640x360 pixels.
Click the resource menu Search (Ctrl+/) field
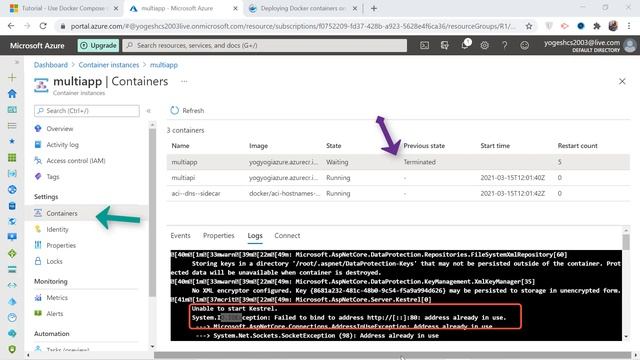(87, 111)
